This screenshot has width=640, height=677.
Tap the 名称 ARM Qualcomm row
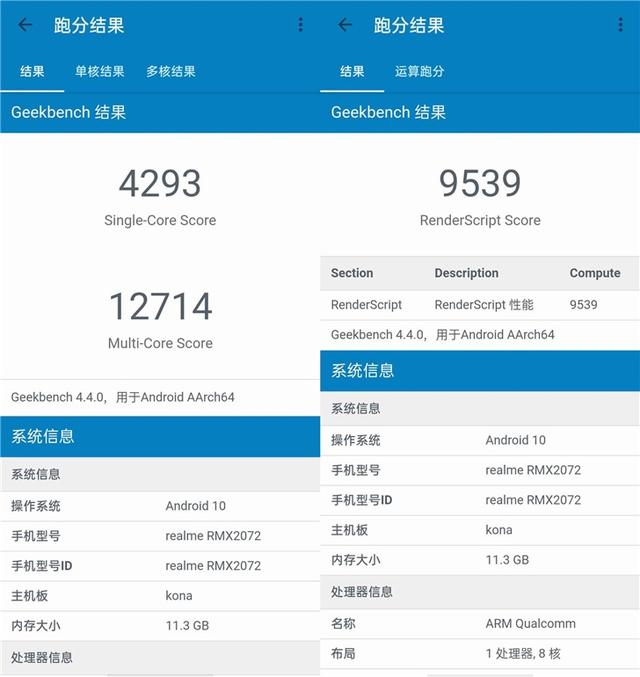click(x=480, y=624)
